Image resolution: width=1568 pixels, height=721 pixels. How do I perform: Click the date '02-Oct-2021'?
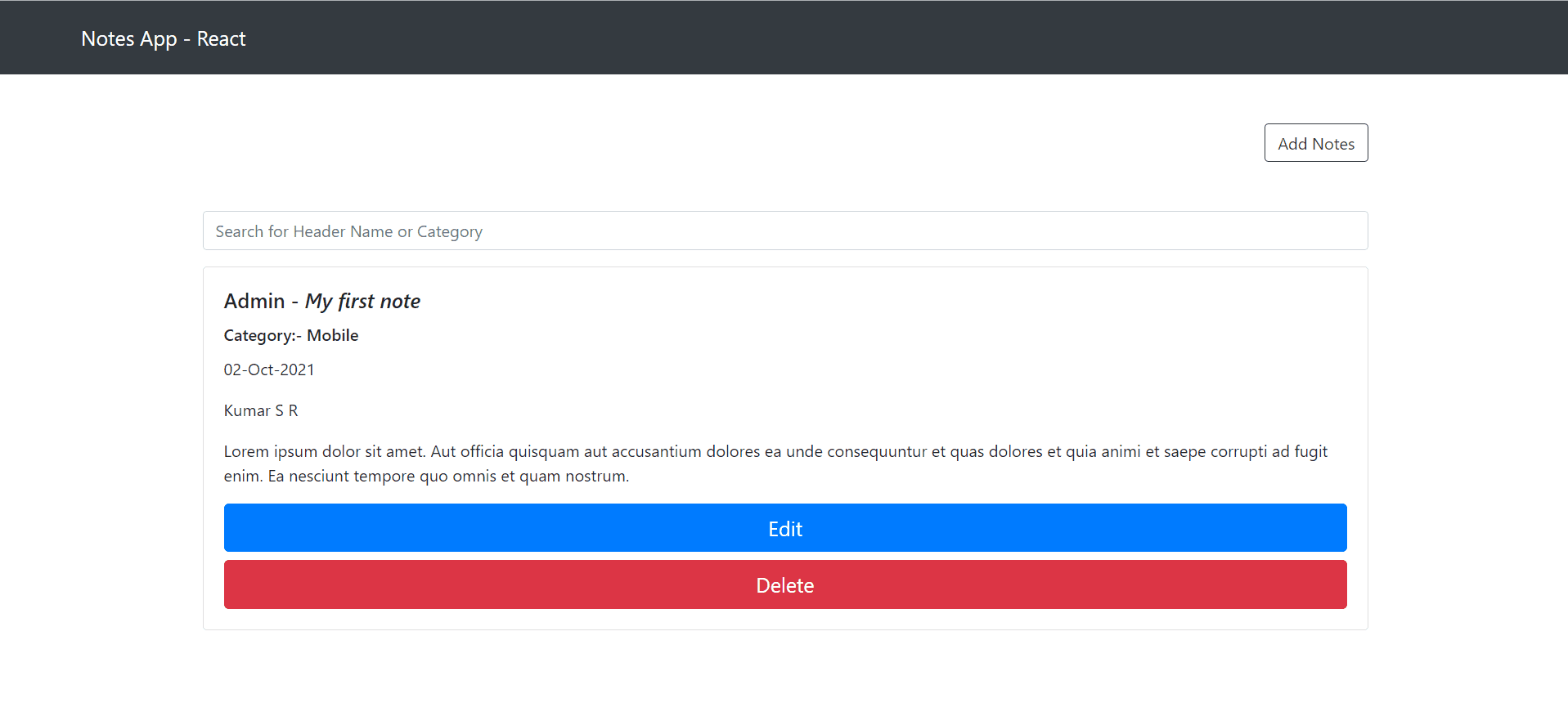269,369
